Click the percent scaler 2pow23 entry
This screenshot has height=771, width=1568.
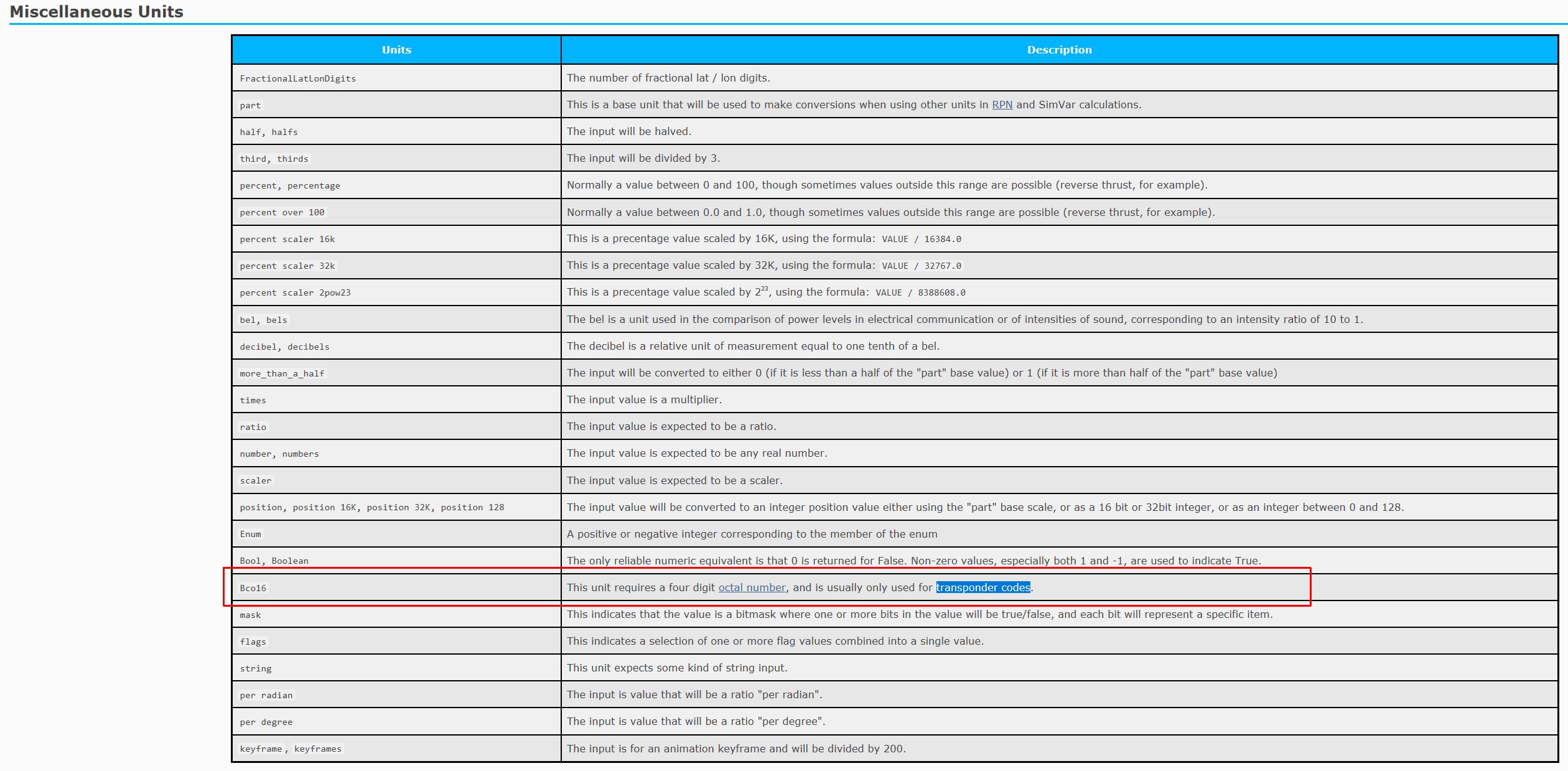[x=295, y=292]
